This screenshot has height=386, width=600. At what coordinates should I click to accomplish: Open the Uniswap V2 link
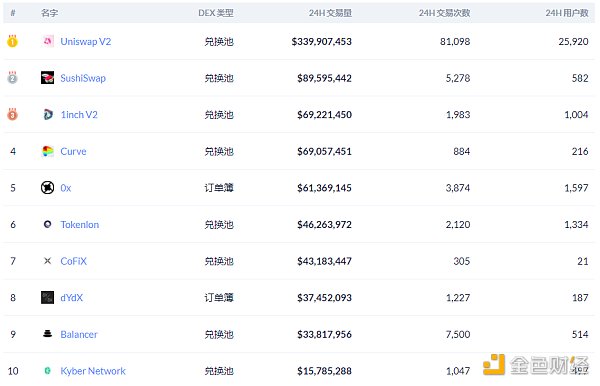click(x=86, y=41)
